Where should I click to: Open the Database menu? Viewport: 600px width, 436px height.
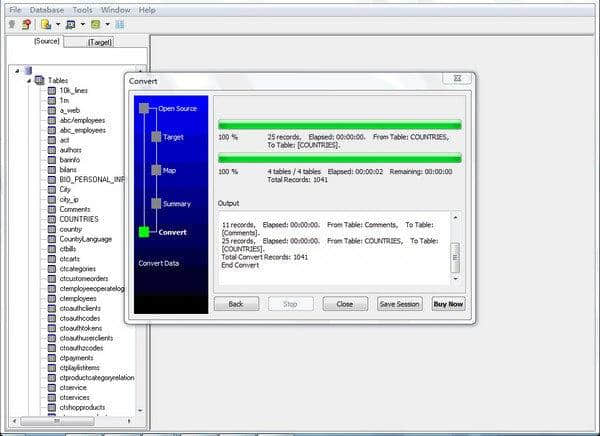[x=46, y=9]
